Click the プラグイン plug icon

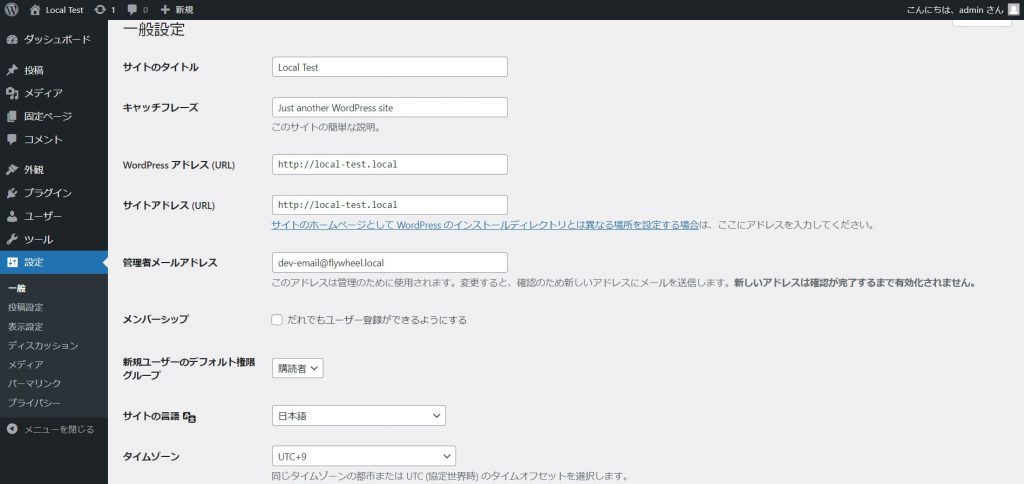12,193
